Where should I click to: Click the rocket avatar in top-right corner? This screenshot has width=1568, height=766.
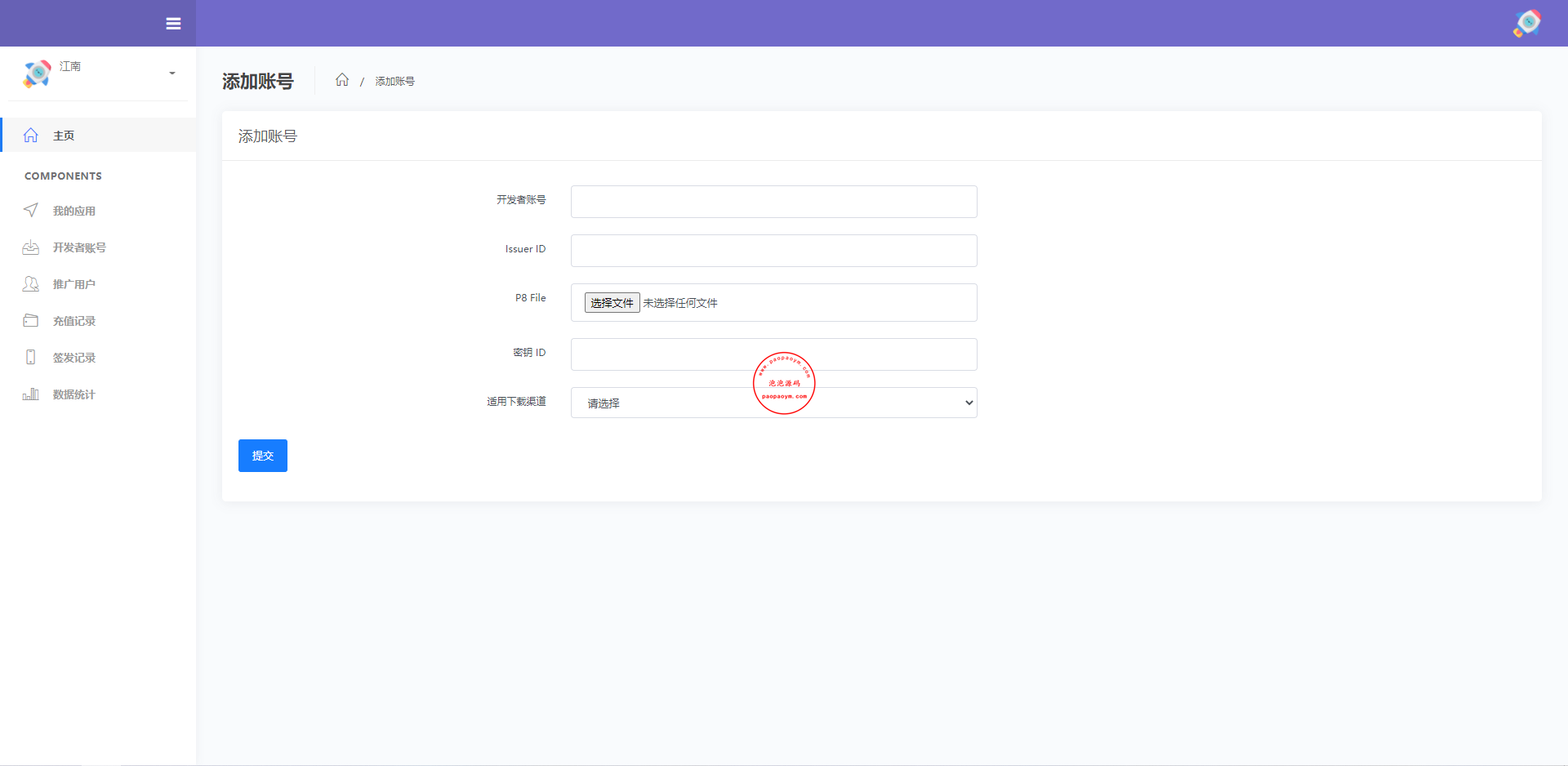tap(1526, 24)
